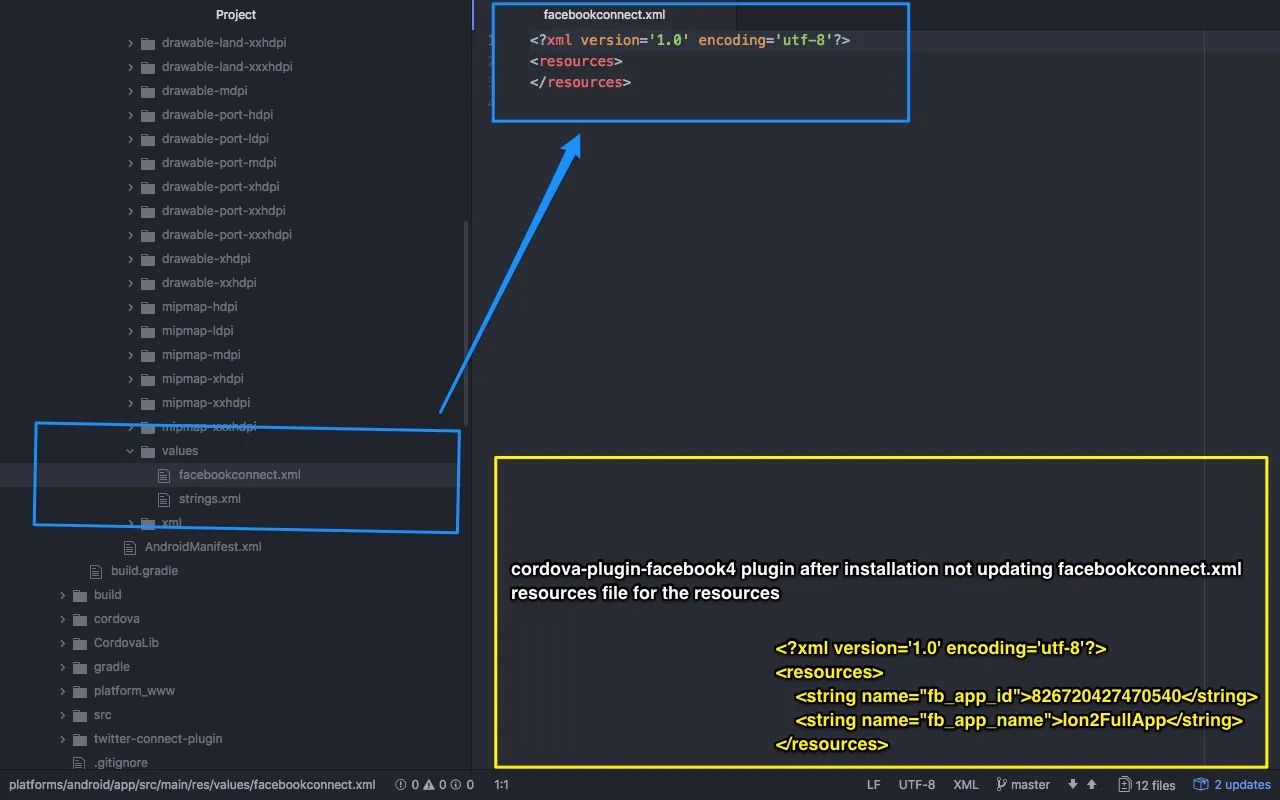1280x800 pixels.
Task: Expand the mipmap-hdpi folder chevron
Action: click(x=130, y=307)
